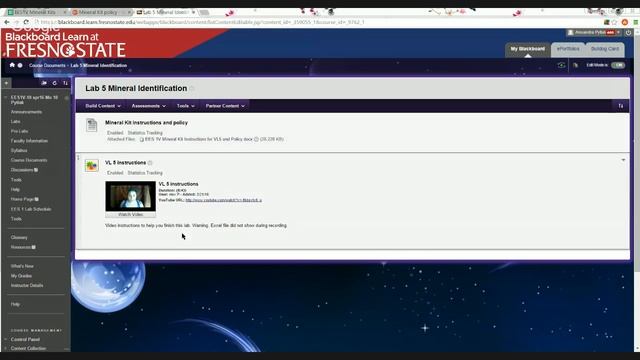
Task: Open the attached Mineral Kit docx file
Action: 199,139
